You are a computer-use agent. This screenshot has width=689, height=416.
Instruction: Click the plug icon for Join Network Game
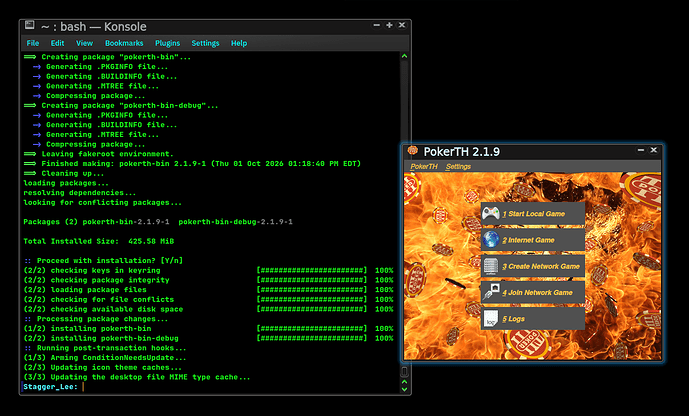(491, 292)
